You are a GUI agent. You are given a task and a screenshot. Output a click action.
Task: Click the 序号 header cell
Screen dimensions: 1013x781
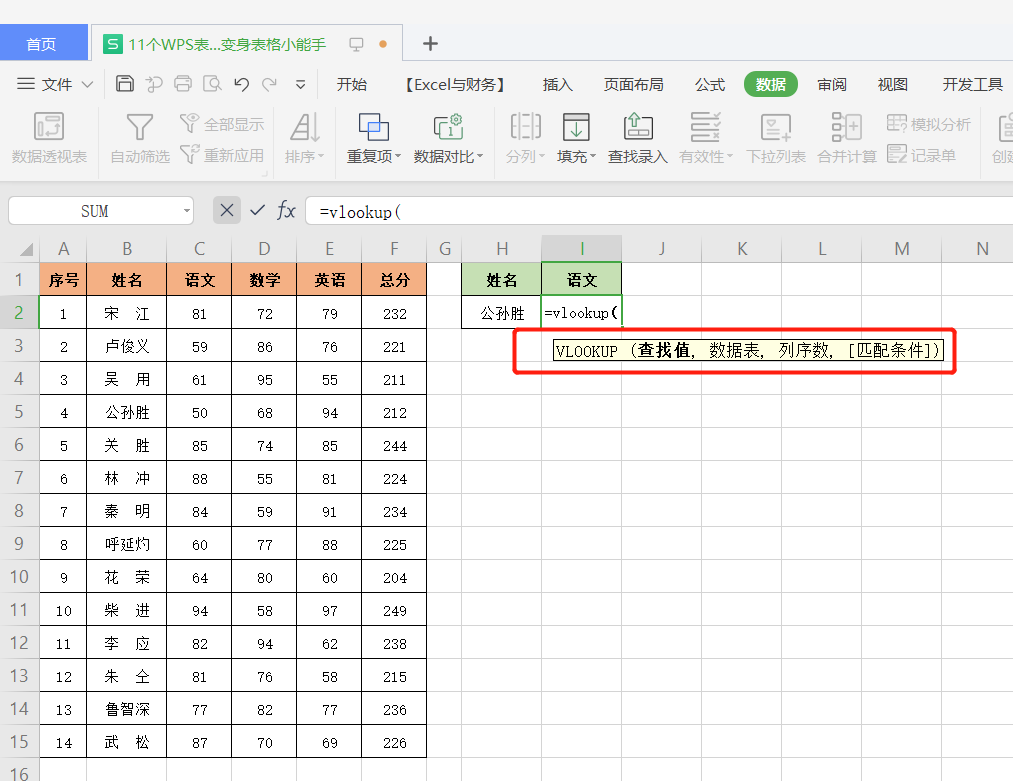(63, 280)
